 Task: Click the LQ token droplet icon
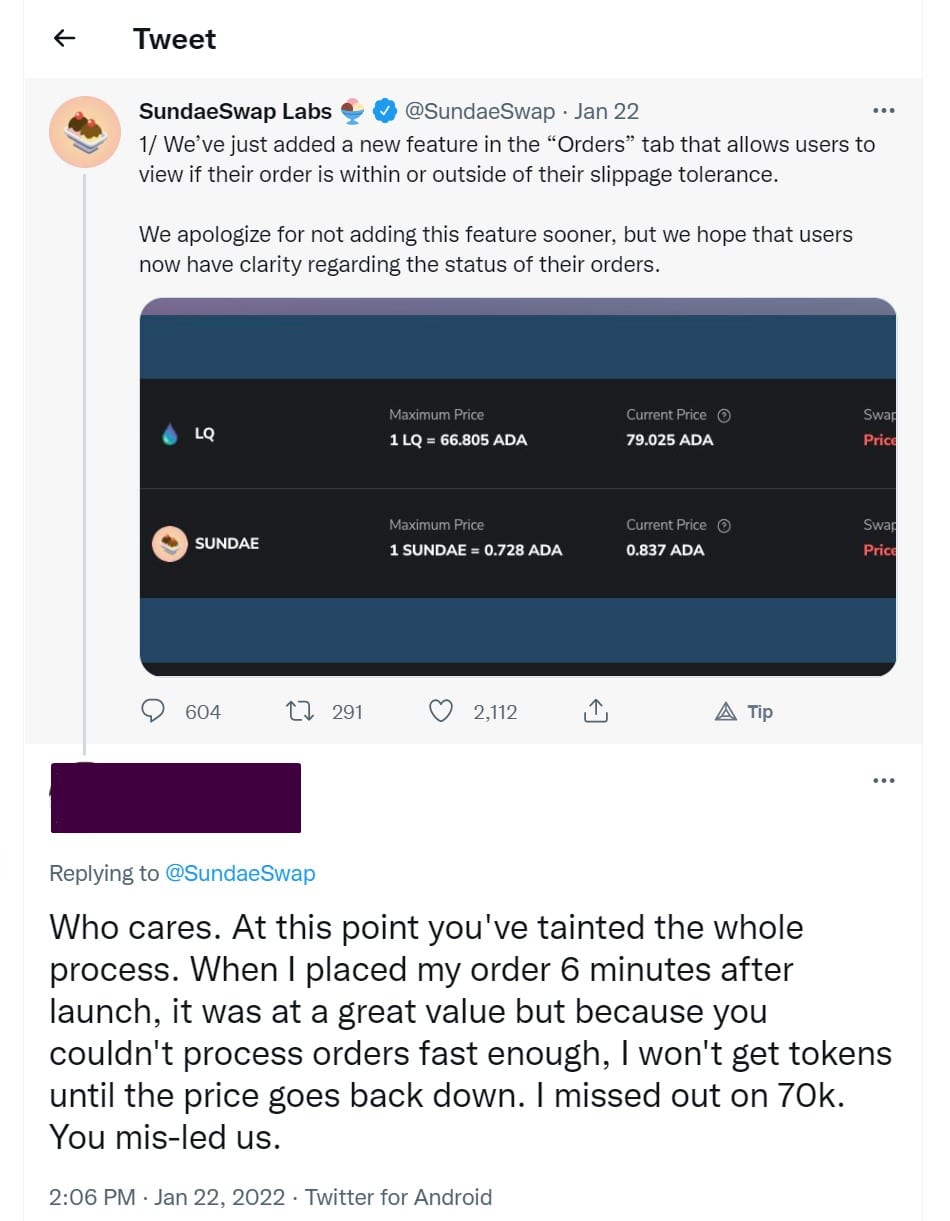(x=170, y=434)
